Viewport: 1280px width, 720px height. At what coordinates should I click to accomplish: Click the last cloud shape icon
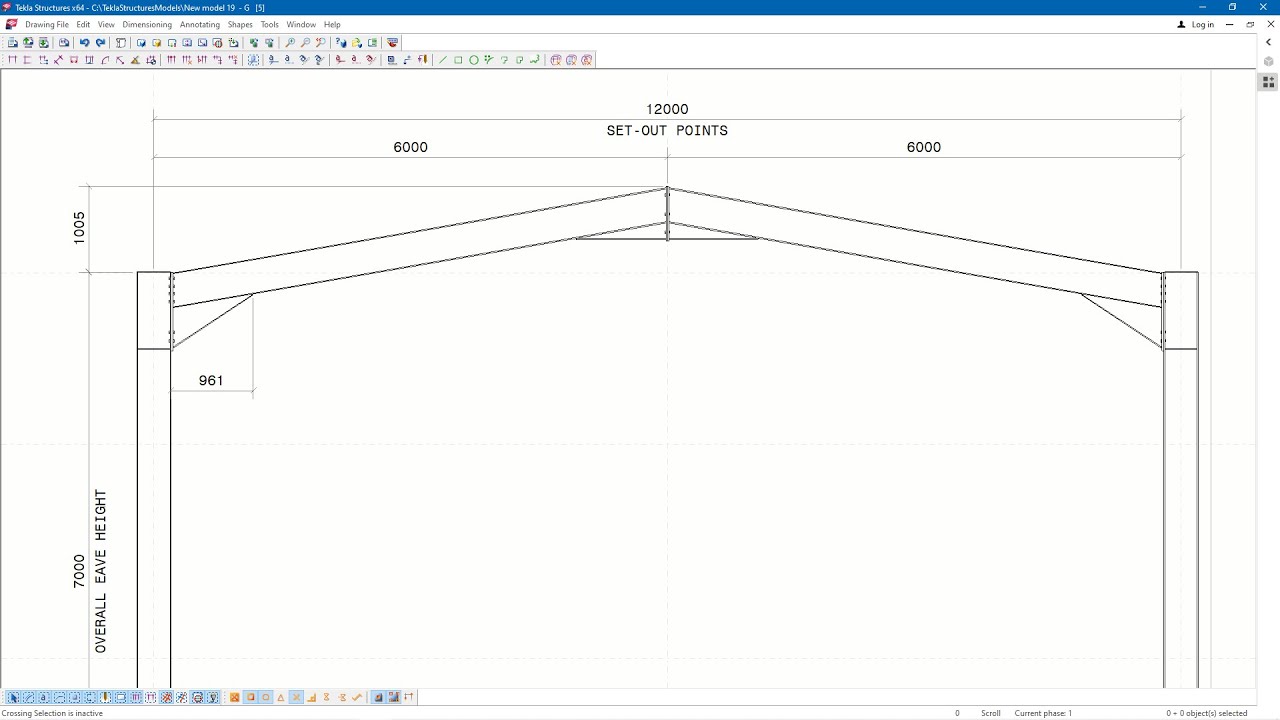pyautogui.click(x=587, y=60)
